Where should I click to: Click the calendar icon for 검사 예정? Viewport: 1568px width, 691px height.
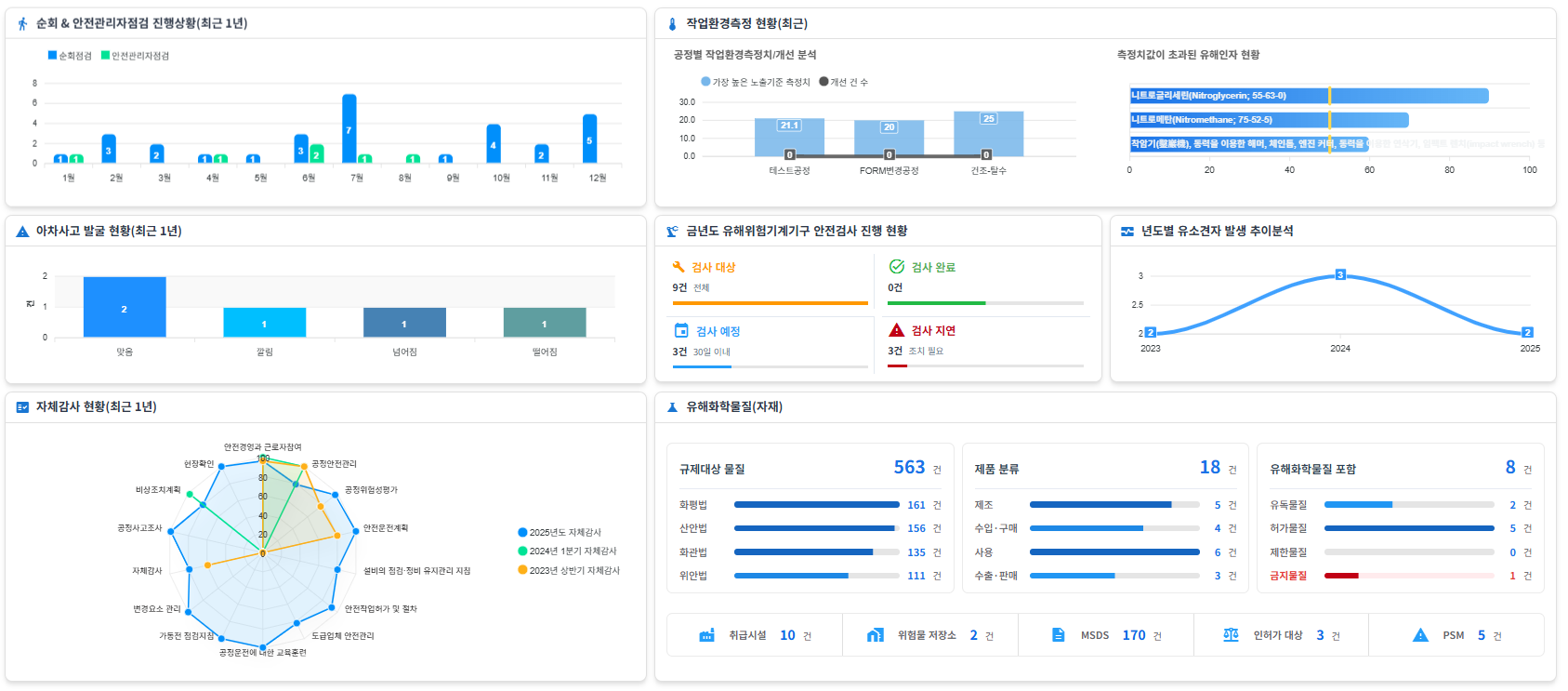click(x=681, y=330)
